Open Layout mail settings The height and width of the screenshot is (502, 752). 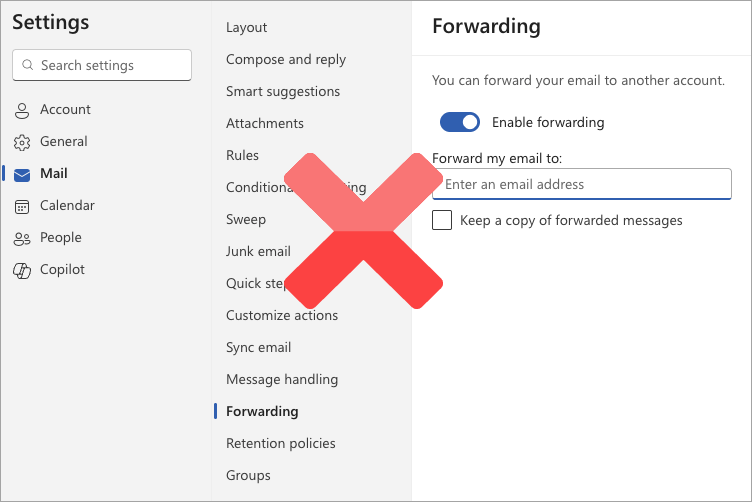(247, 27)
